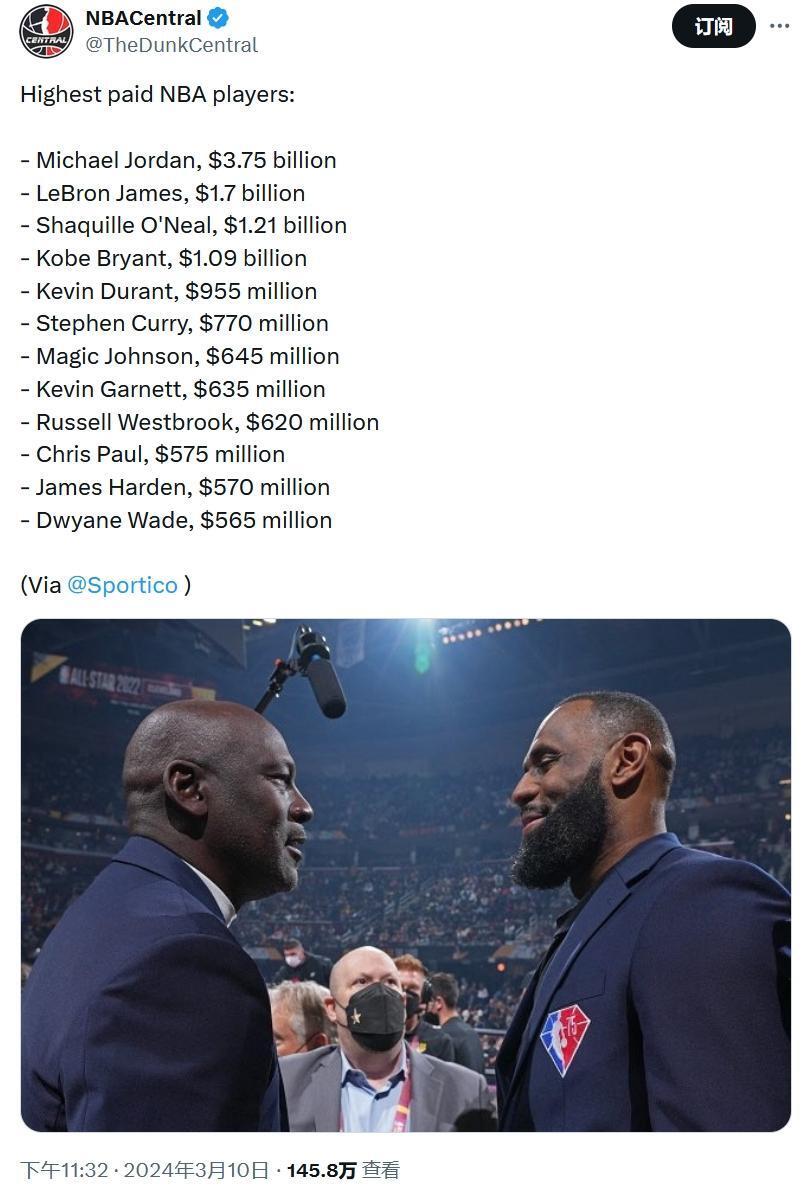Click the NBA 75 logo patch in photo

click(565, 1040)
